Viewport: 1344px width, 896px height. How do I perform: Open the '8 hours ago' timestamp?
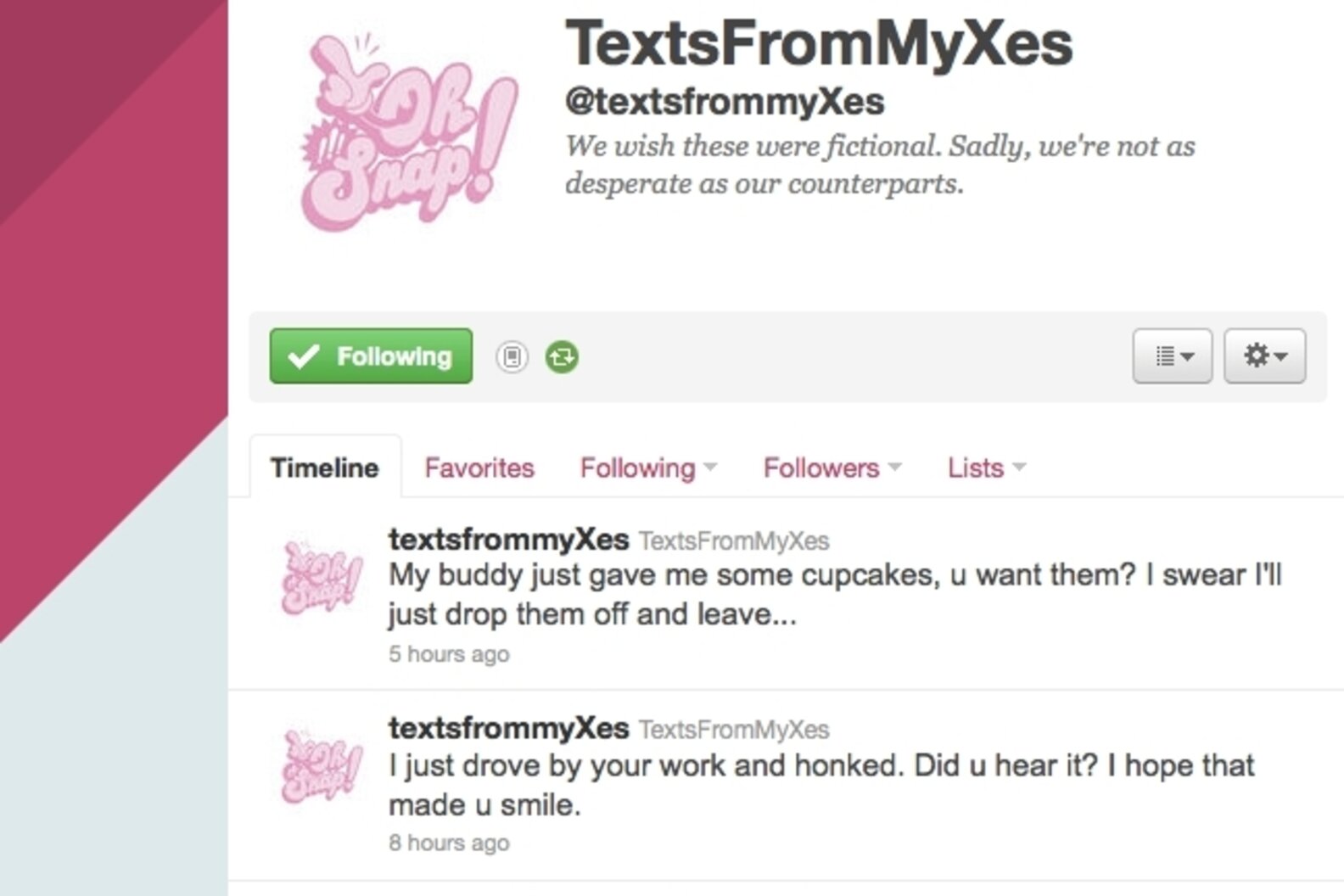click(449, 843)
